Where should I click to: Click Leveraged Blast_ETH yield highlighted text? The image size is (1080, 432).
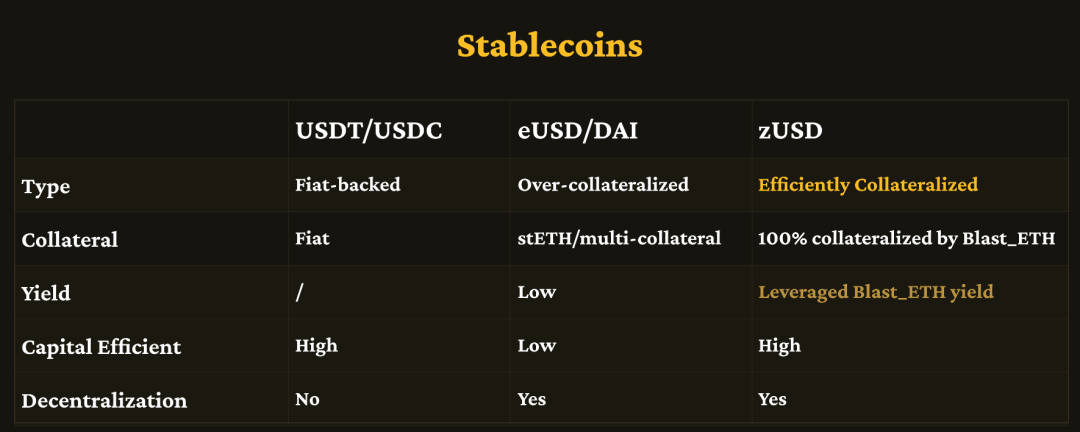[x=875, y=292]
